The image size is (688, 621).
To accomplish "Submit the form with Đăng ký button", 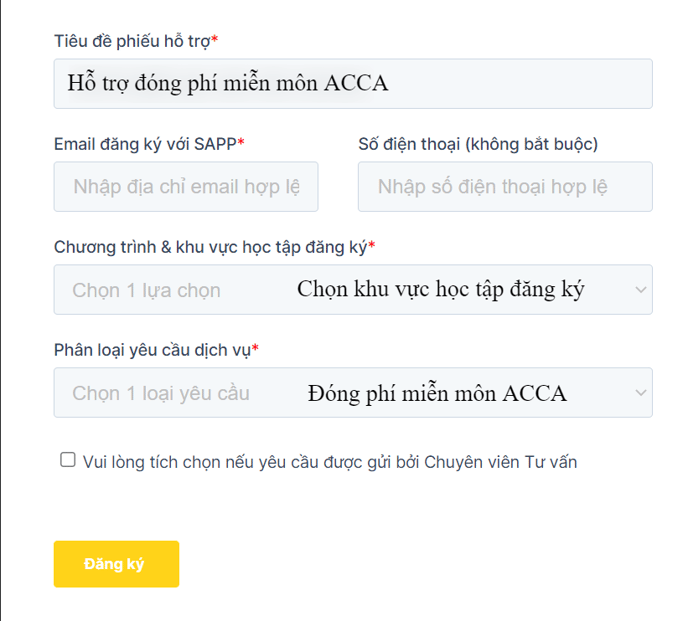I will pyautogui.click(x=116, y=564).
